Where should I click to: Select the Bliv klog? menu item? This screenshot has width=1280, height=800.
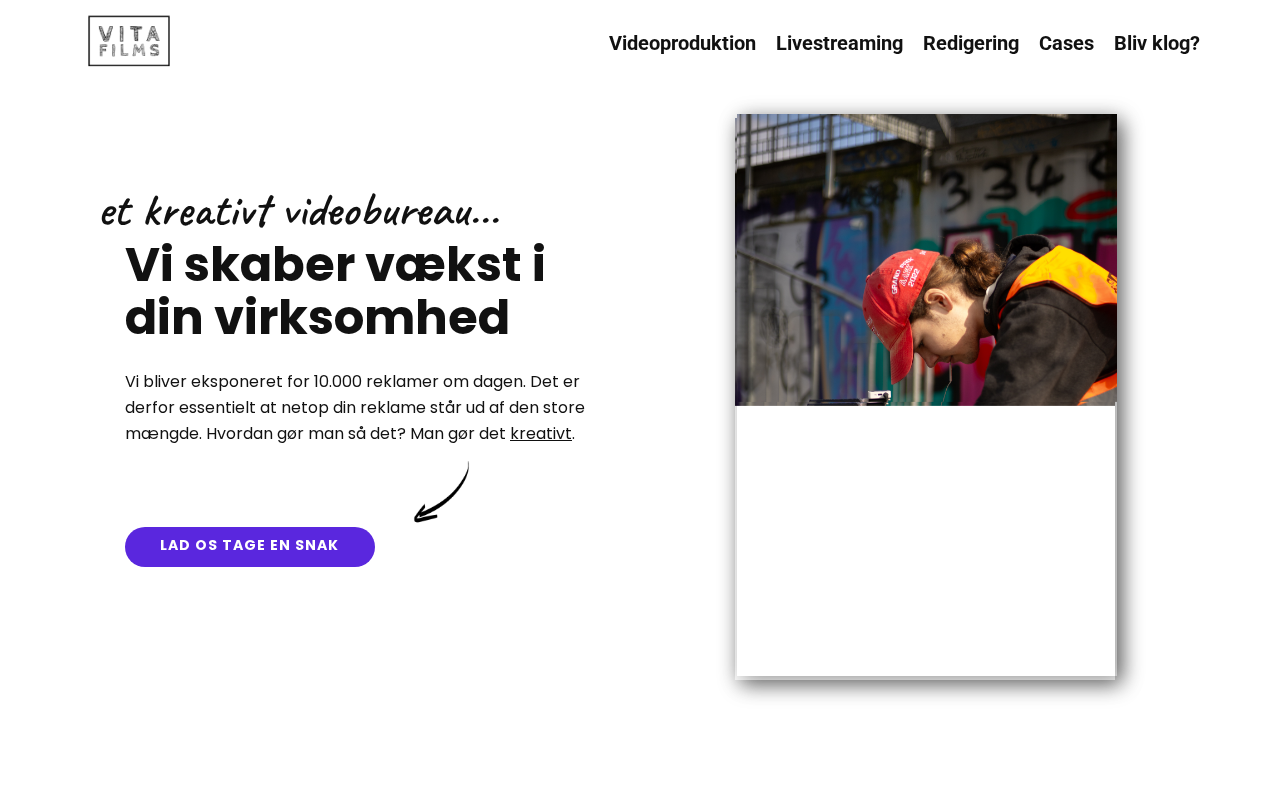tap(1157, 43)
